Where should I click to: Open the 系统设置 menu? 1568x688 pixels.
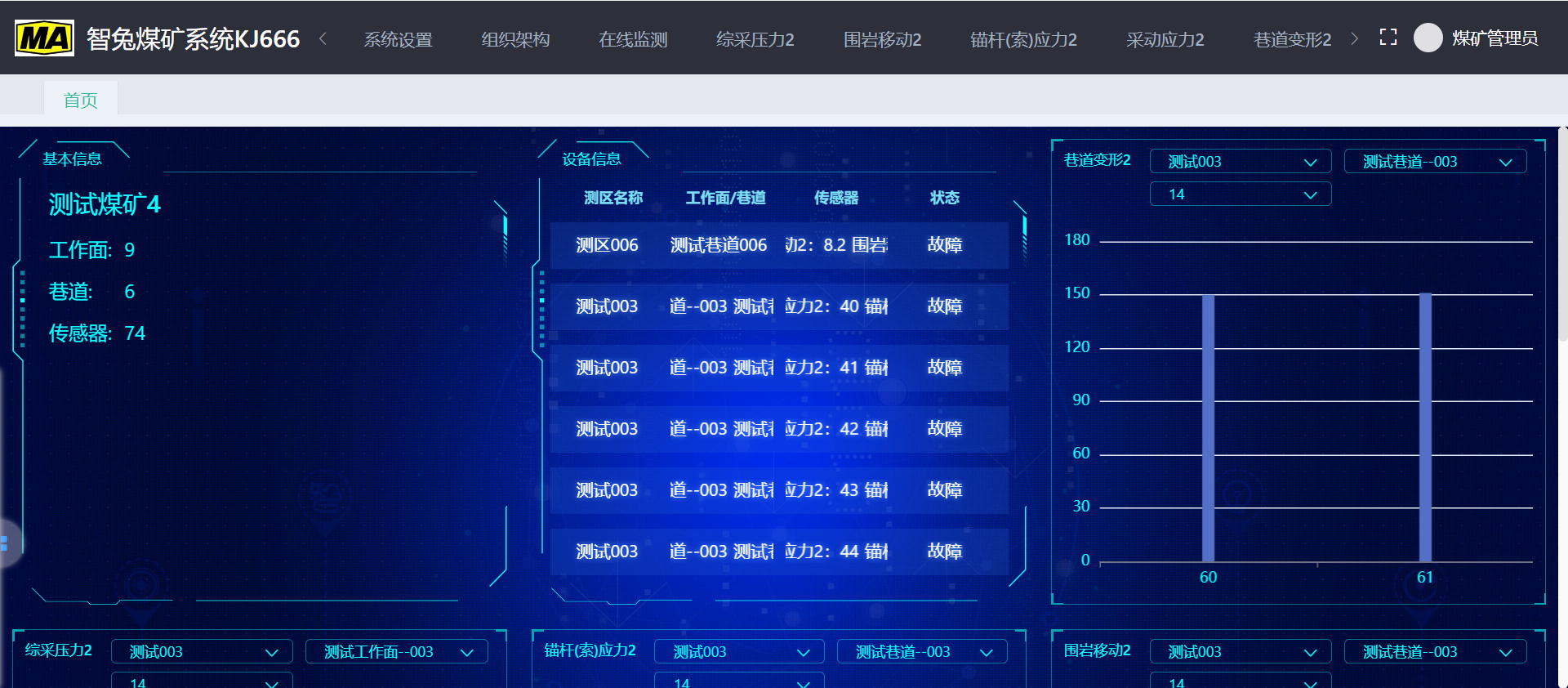(x=399, y=39)
